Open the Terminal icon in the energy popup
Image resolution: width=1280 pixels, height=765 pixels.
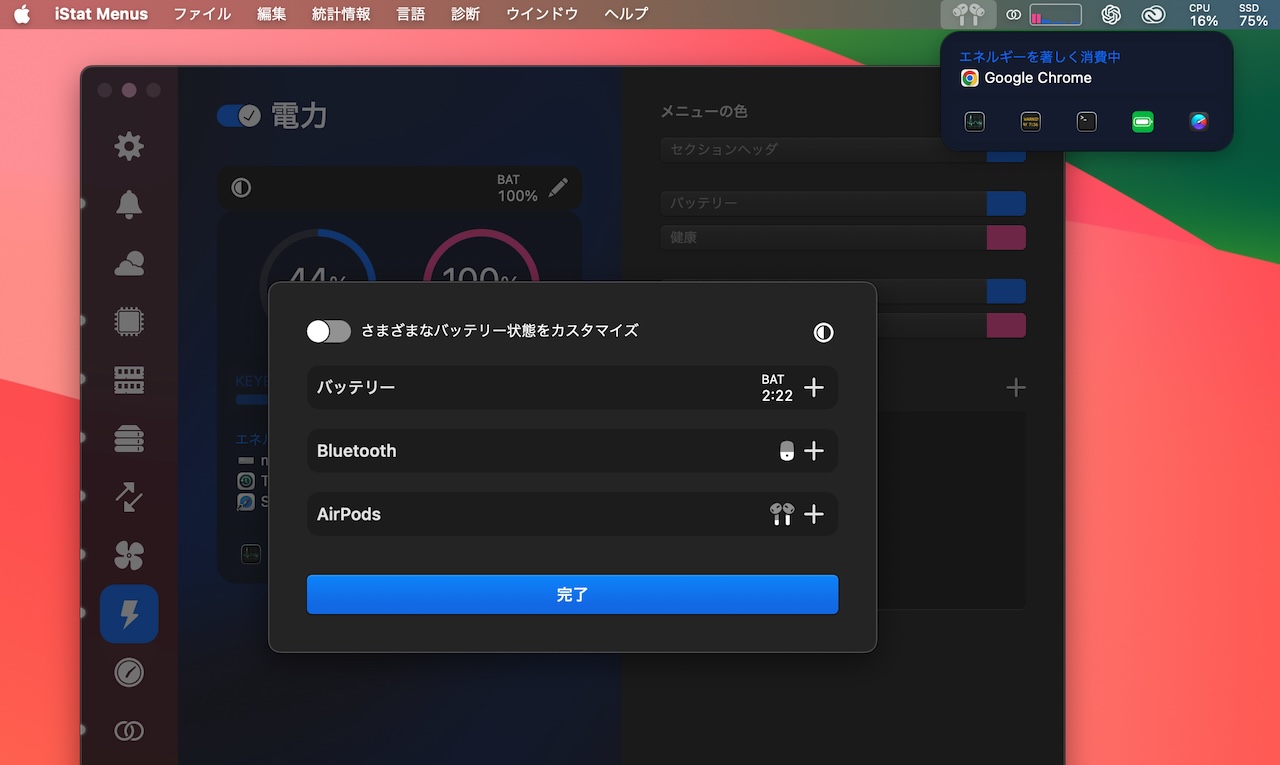click(1086, 122)
